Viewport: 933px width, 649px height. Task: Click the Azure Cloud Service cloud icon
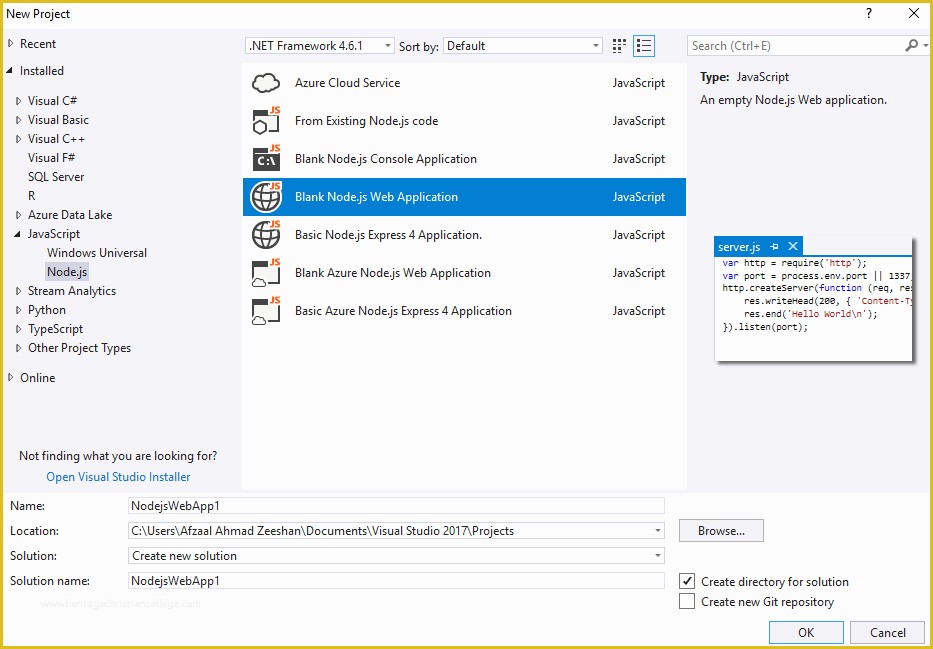point(266,83)
